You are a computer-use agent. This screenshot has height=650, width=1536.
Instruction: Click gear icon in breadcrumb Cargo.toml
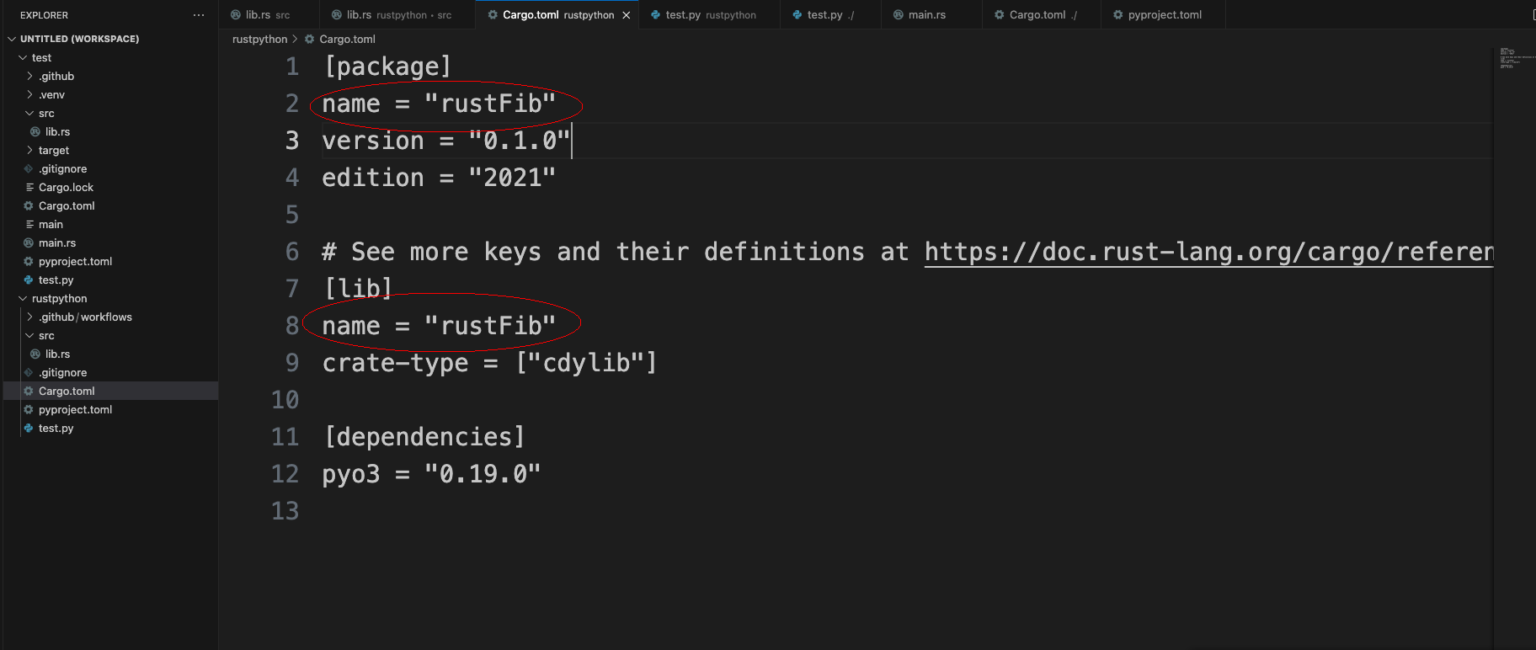309,39
